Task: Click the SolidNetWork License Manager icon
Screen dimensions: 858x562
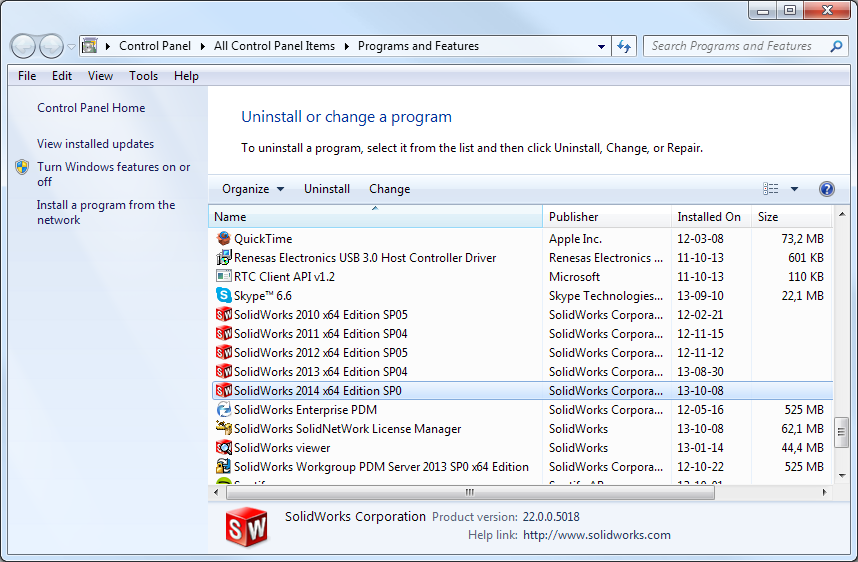Action: pyautogui.click(x=223, y=428)
